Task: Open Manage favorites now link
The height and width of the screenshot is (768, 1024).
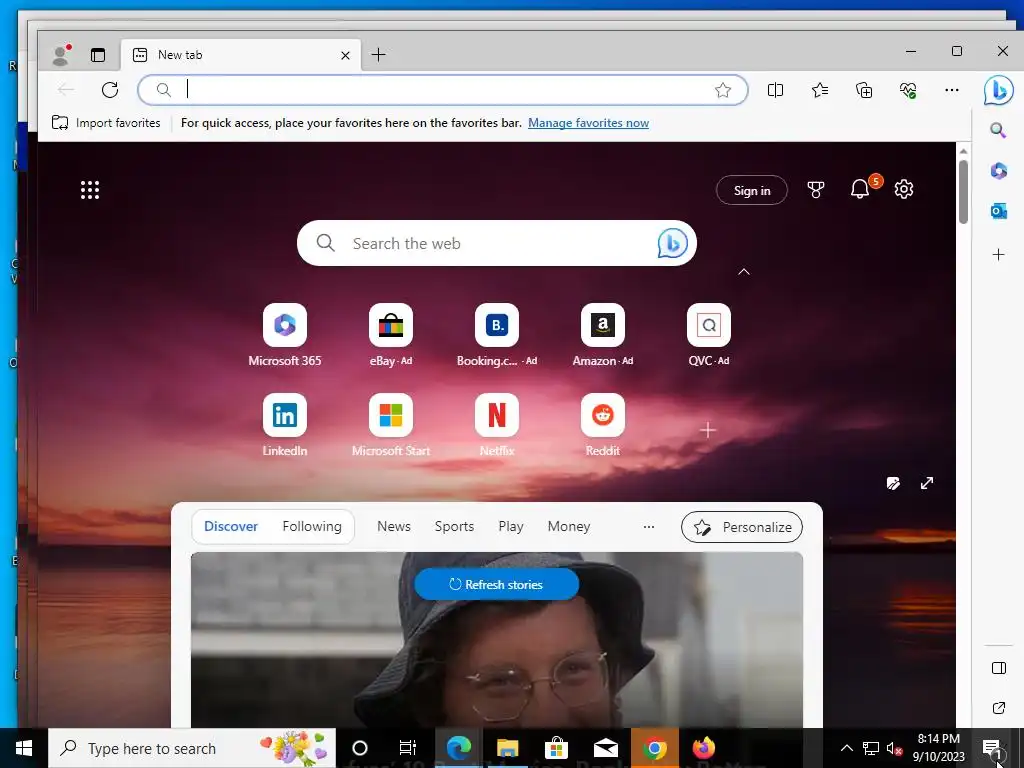Action: [x=588, y=123]
